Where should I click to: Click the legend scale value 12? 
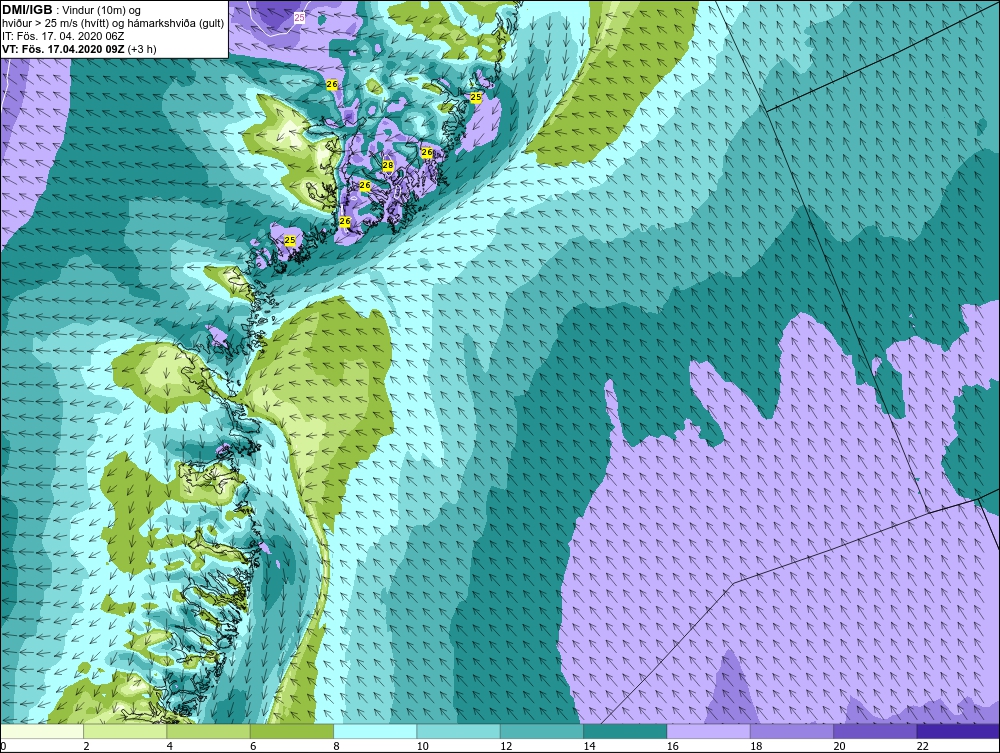(x=506, y=746)
